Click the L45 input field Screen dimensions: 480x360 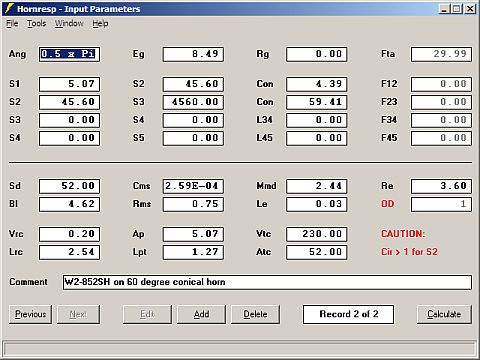tap(317, 138)
